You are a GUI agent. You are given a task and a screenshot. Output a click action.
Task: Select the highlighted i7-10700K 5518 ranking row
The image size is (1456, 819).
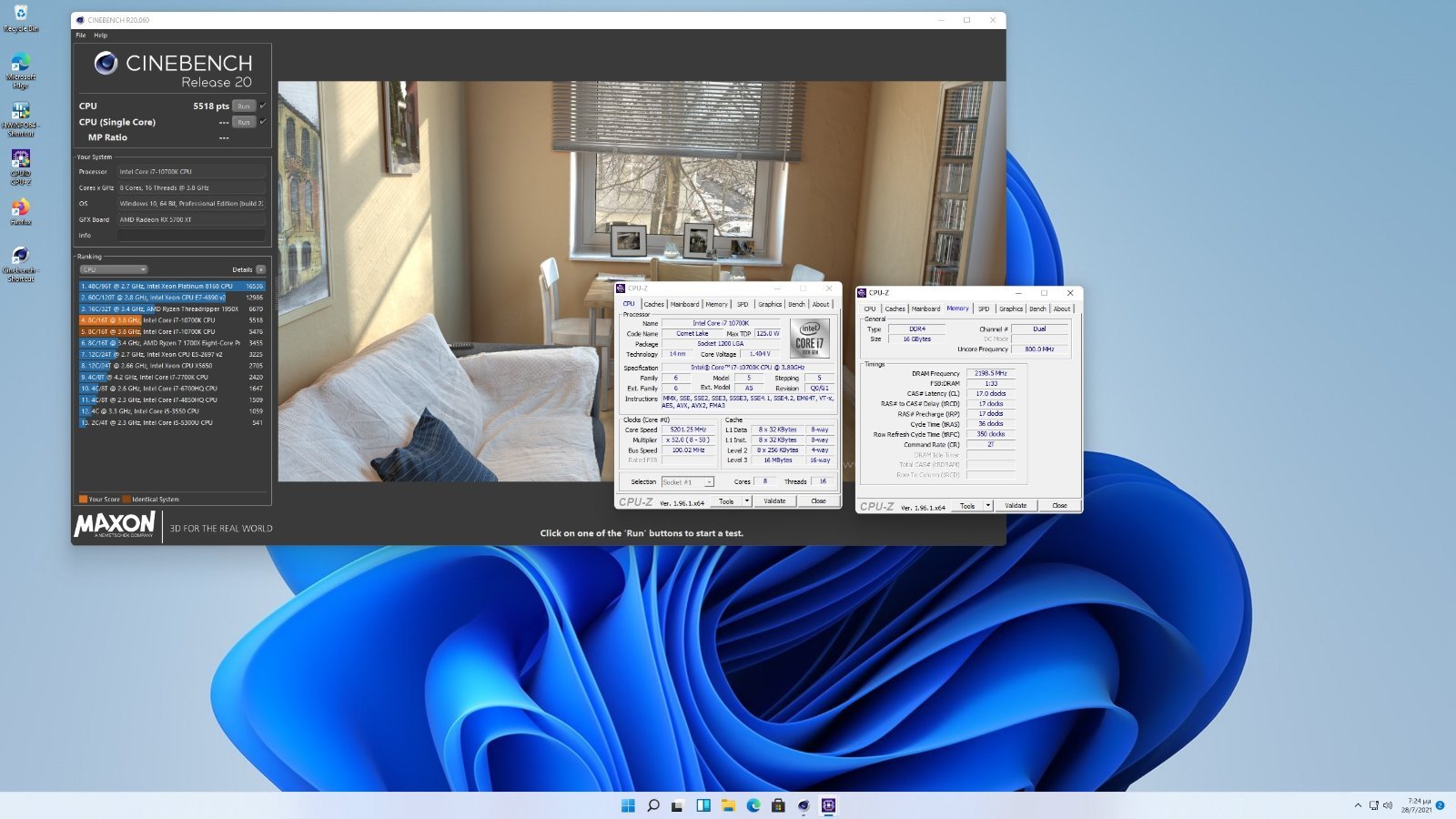[x=172, y=320]
